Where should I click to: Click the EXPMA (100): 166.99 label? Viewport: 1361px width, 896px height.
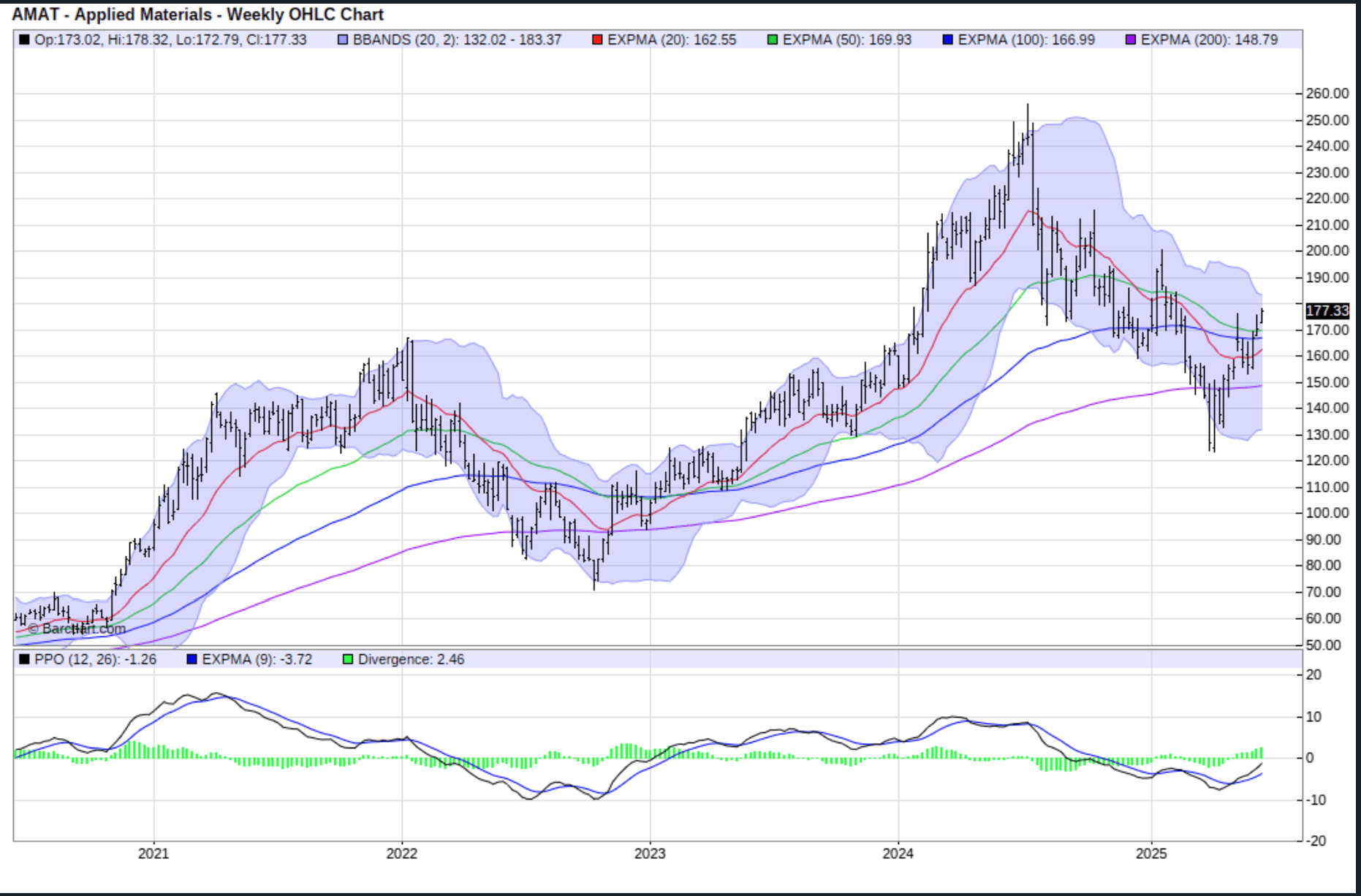point(1026,39)
